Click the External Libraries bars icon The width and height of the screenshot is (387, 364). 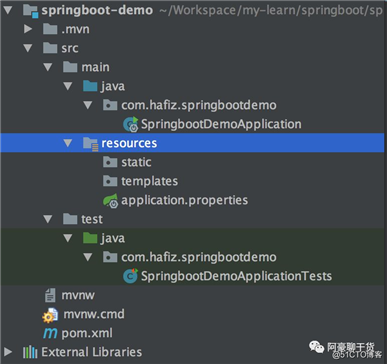tap(30, 352)
